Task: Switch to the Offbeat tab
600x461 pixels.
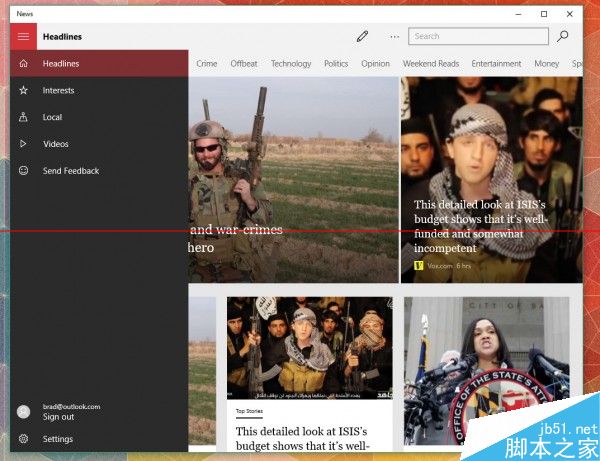Action: click(x=244, y=64)
